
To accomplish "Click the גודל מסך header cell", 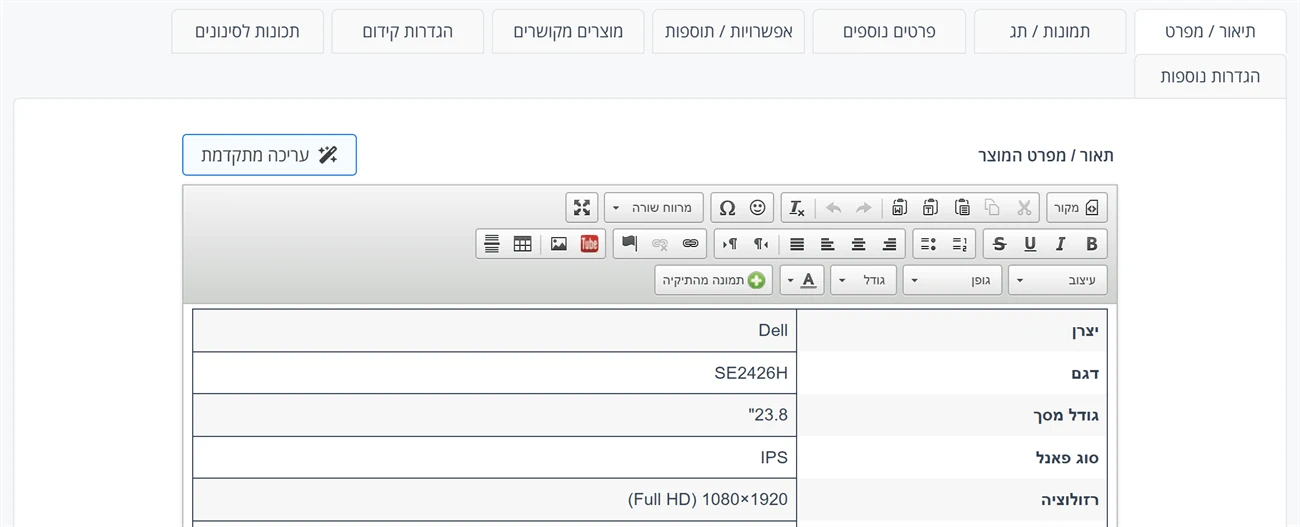I will tap(952, 415).
